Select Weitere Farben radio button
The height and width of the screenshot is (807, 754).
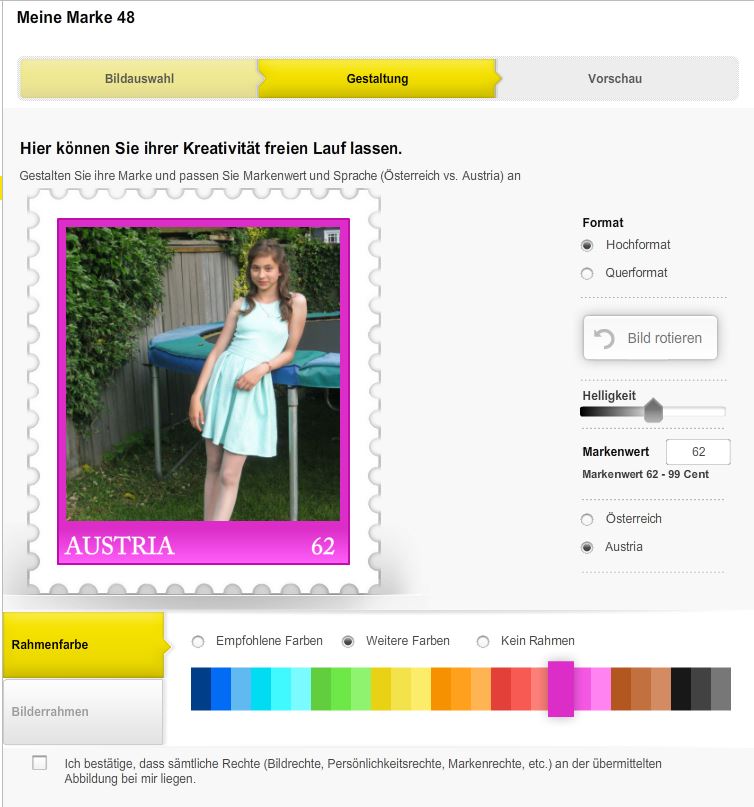click(348, 641)
